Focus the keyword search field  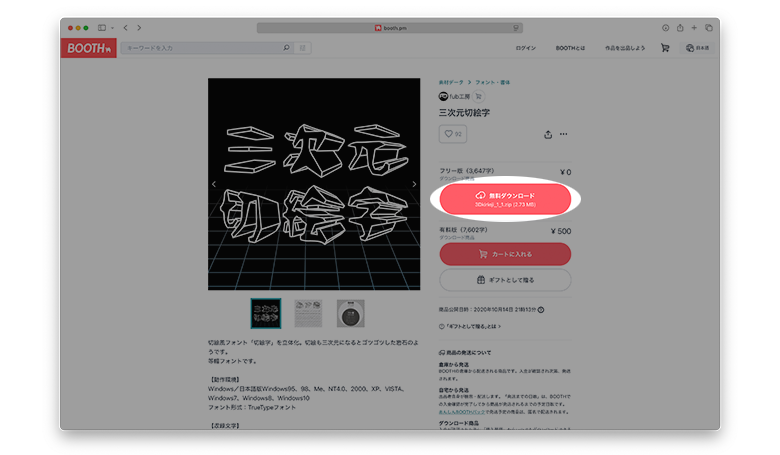201,48
